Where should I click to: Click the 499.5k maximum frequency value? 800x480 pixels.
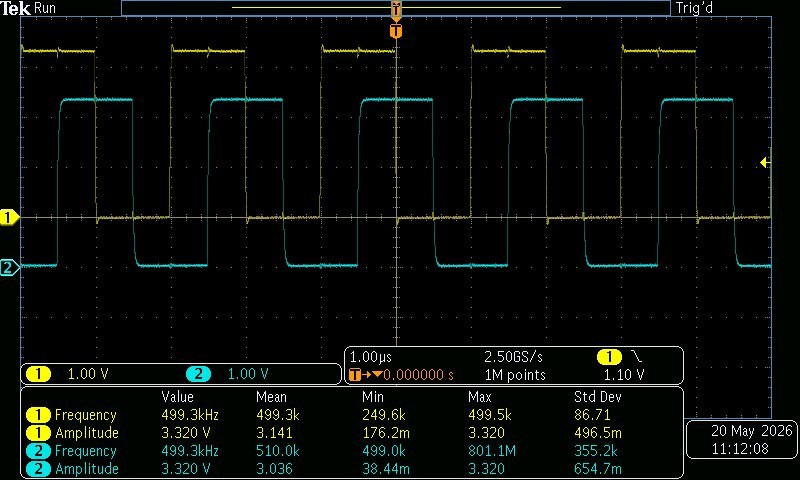tap(490, 415)
